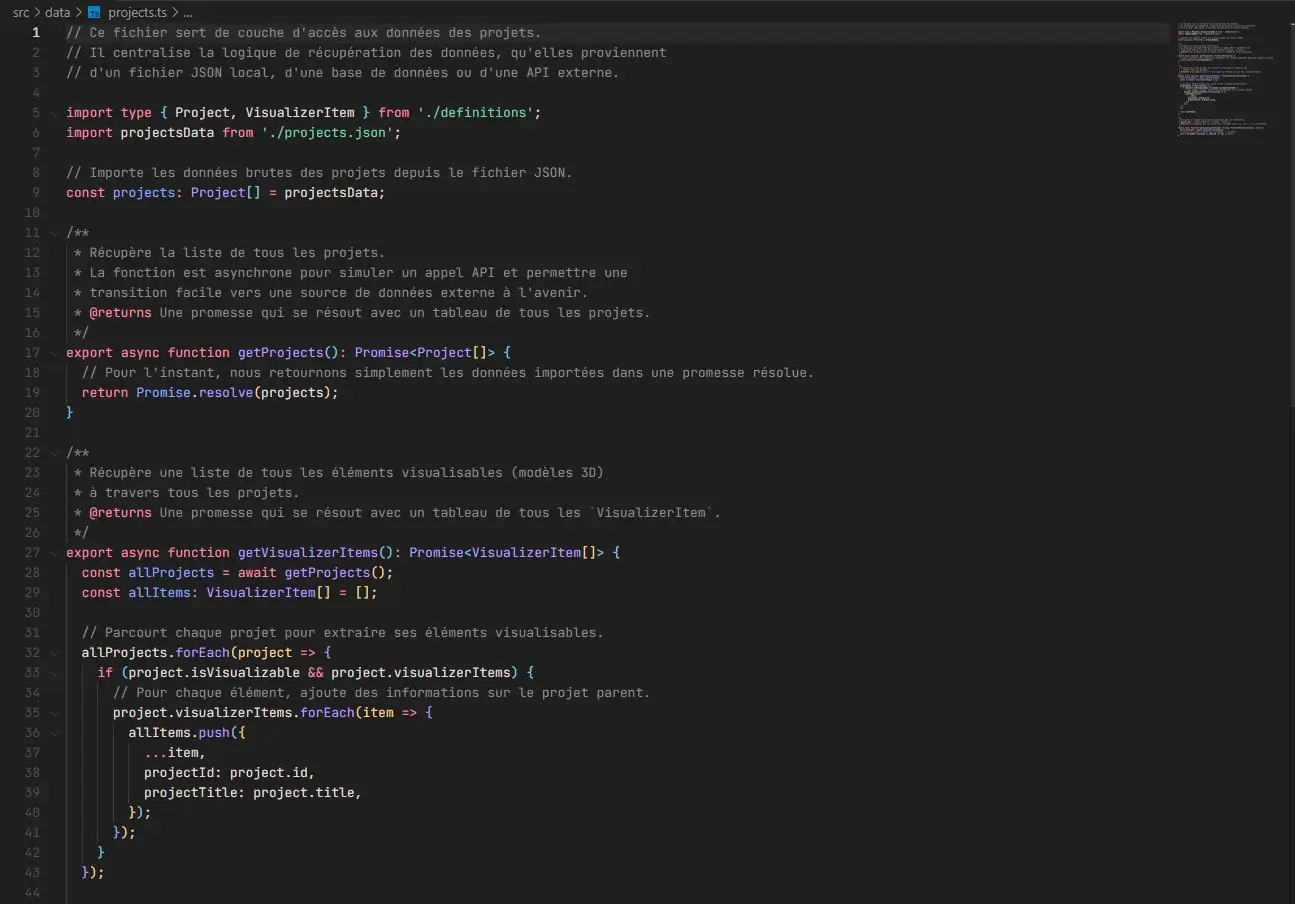Click comment 'Ce fichier sert de couche'
This screenshot has width=1295, height=904.
click(x=304, y=32)
